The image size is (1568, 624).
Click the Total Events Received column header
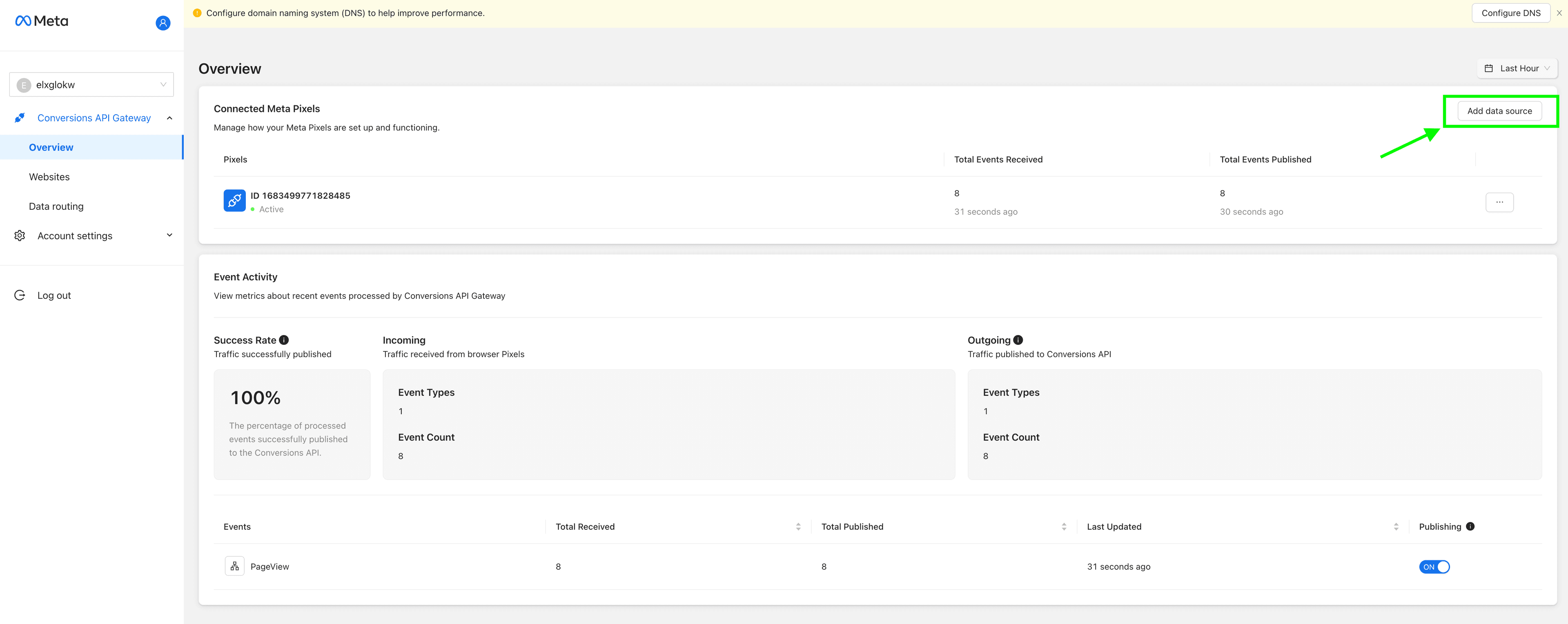998,160
